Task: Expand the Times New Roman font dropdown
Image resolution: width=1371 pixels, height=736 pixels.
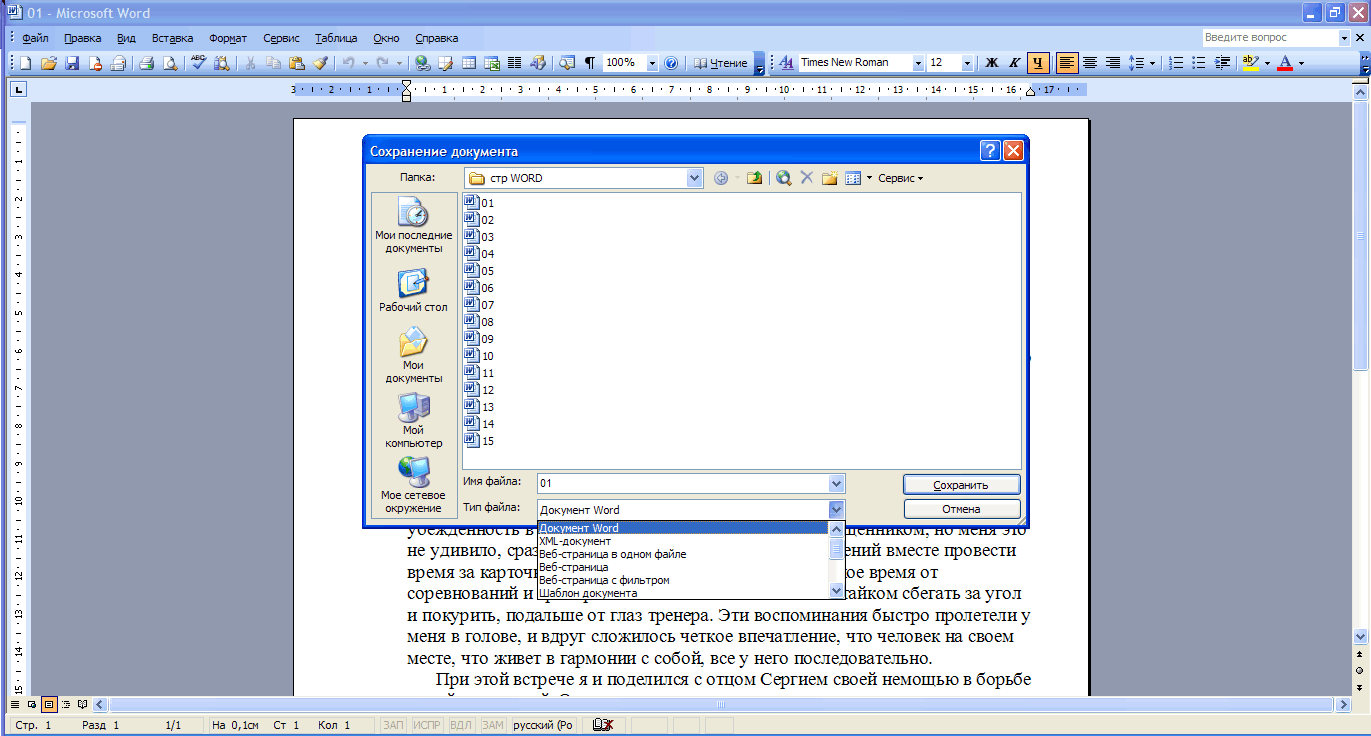Action: [x=918, y=63]
